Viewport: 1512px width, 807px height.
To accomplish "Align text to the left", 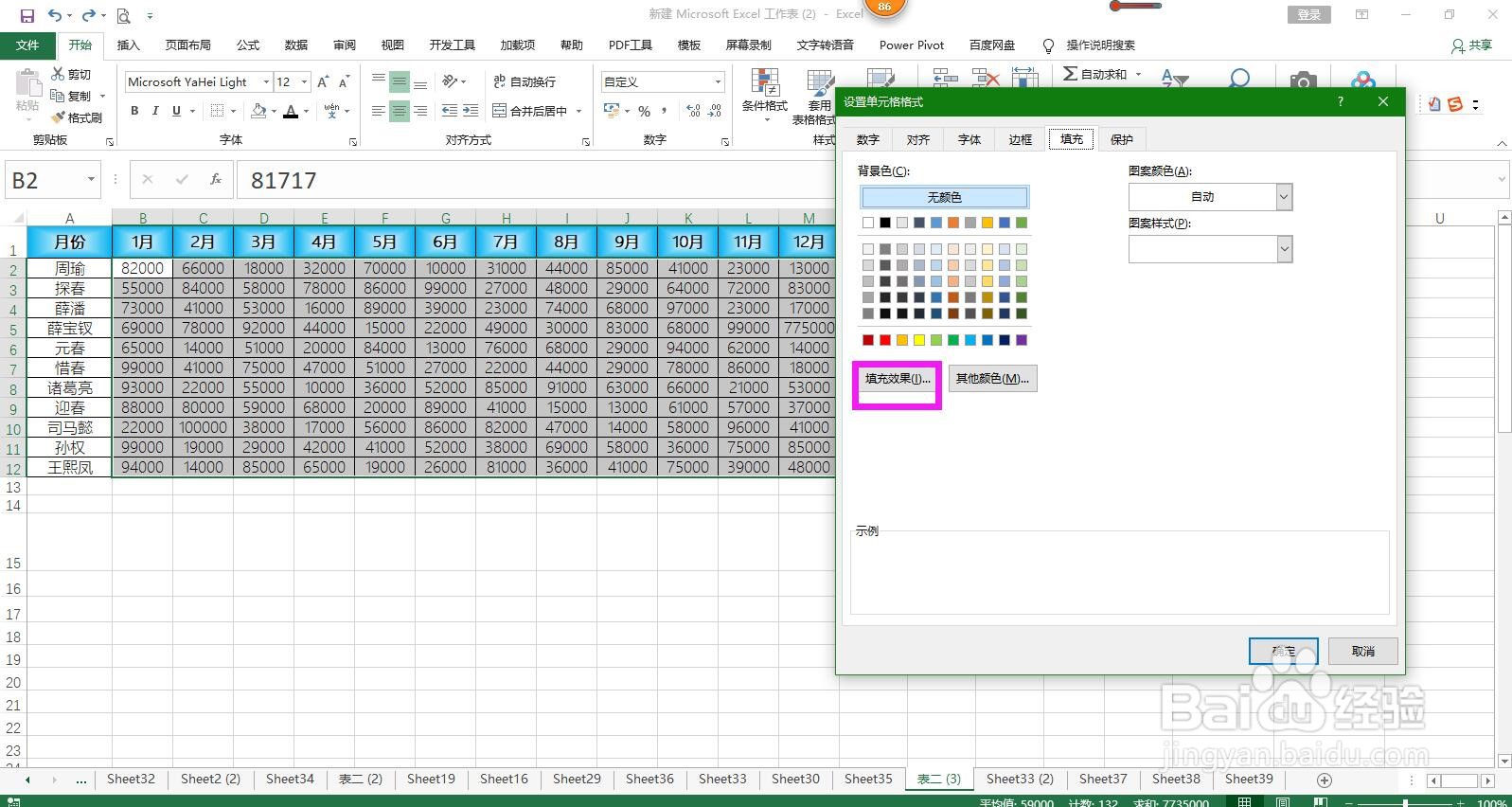I will (379, 111).
